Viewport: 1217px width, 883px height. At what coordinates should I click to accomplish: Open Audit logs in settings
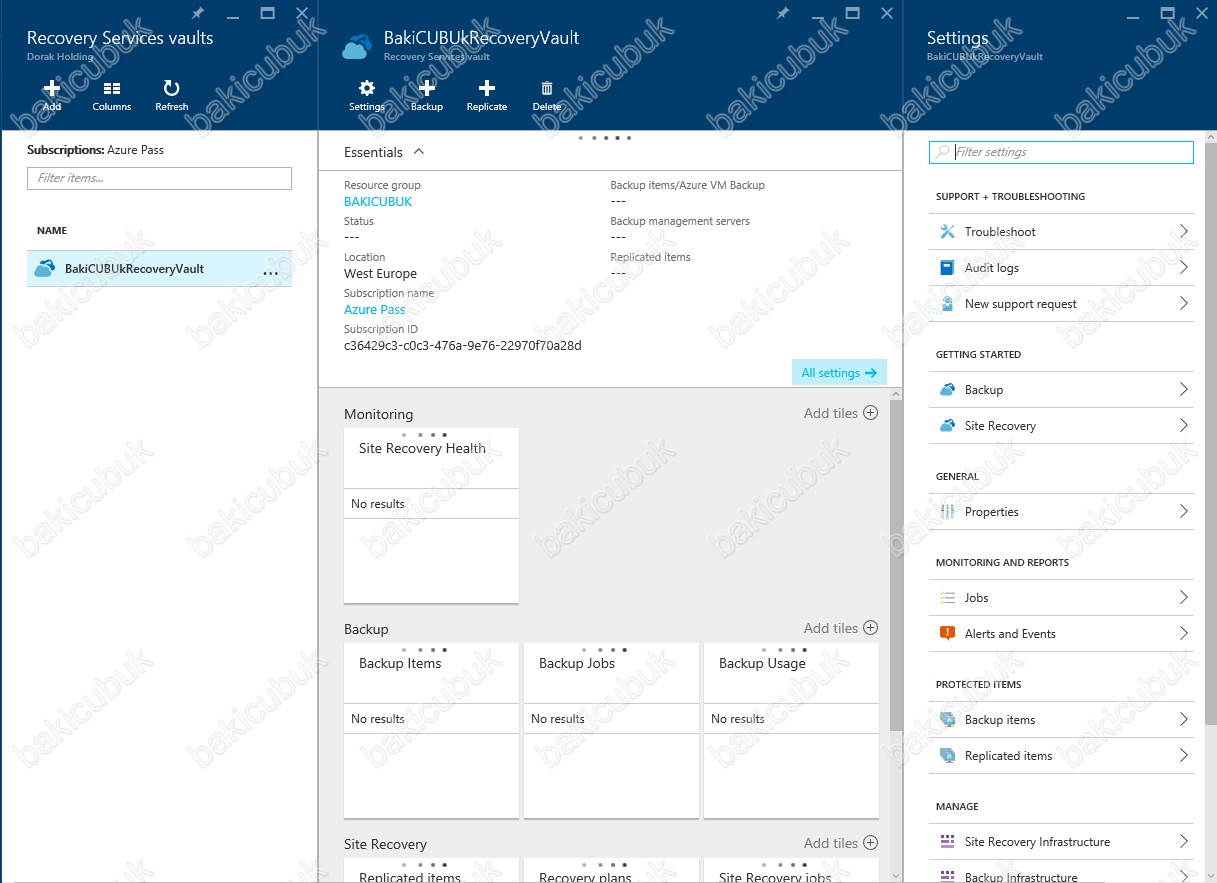point(1061,268)
